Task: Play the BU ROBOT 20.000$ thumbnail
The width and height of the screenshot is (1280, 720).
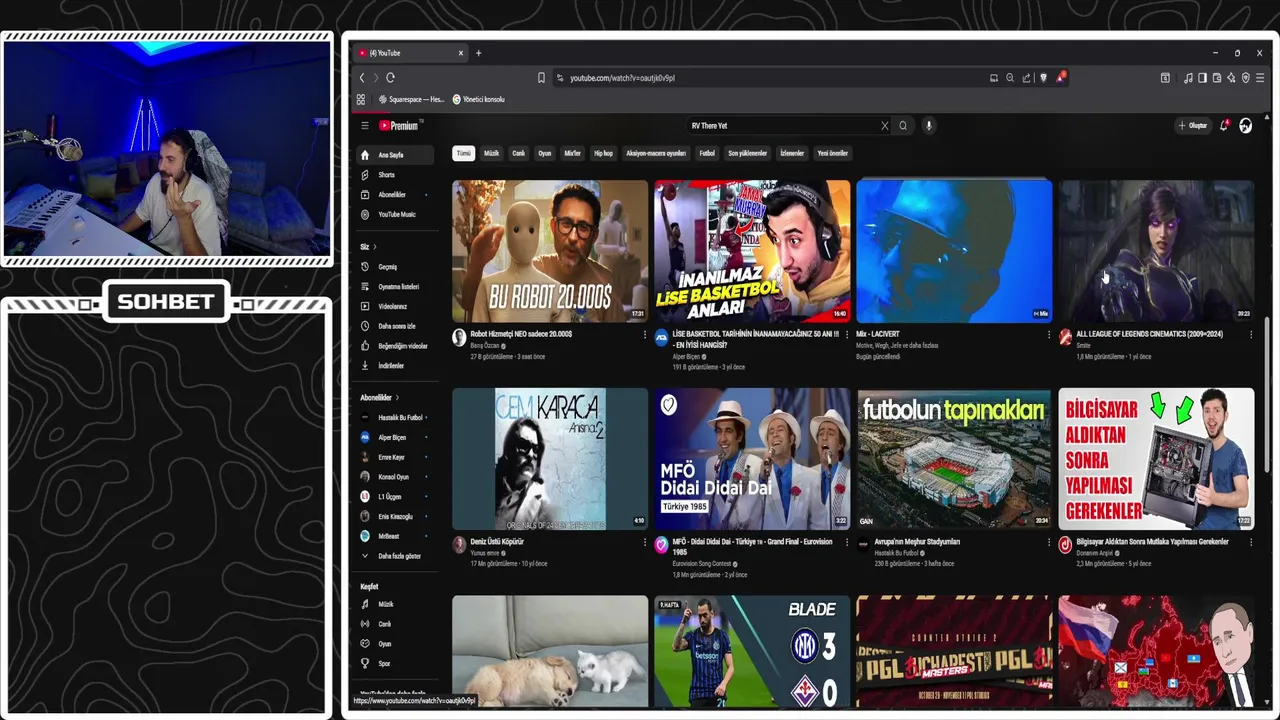Action: (549, 251)
